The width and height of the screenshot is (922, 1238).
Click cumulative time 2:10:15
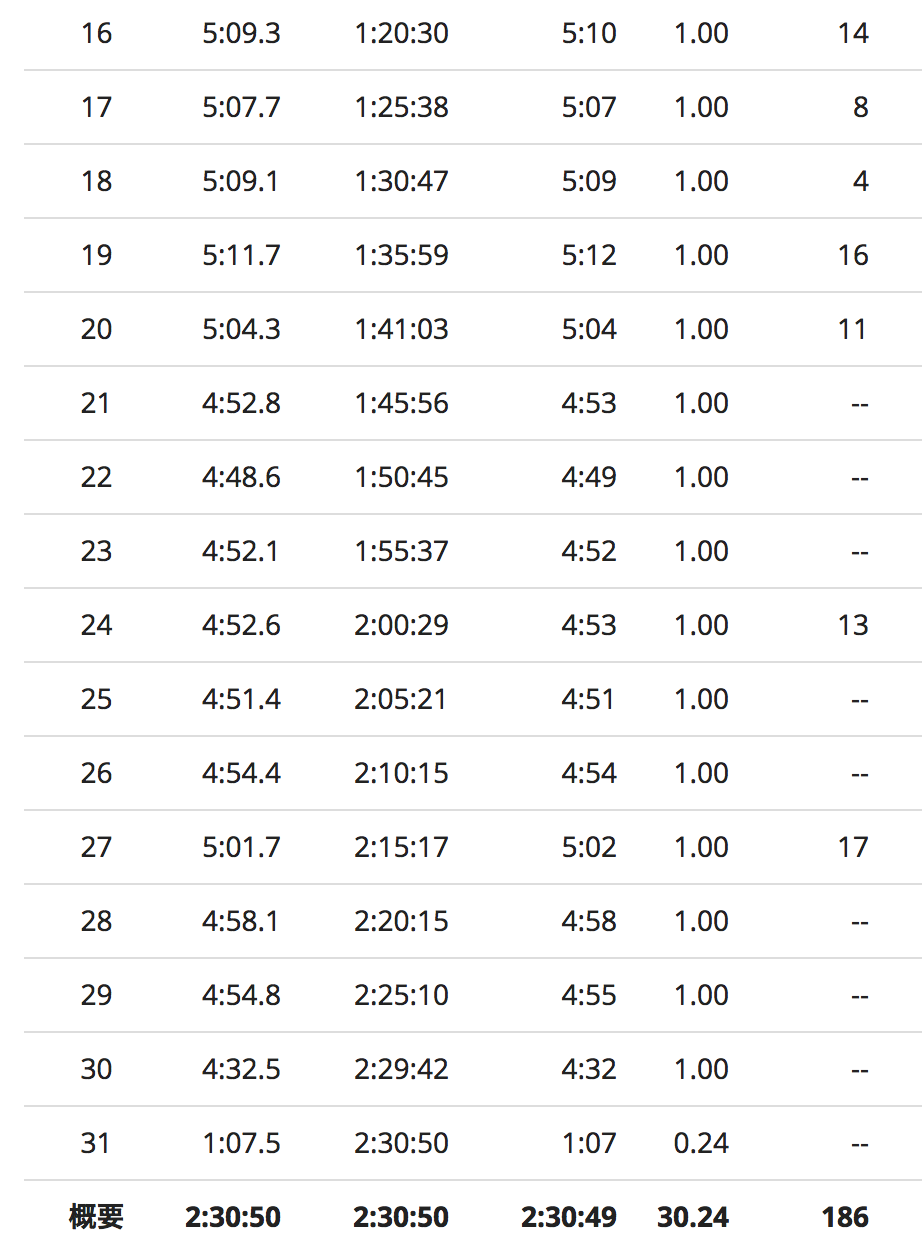point(401,773)
